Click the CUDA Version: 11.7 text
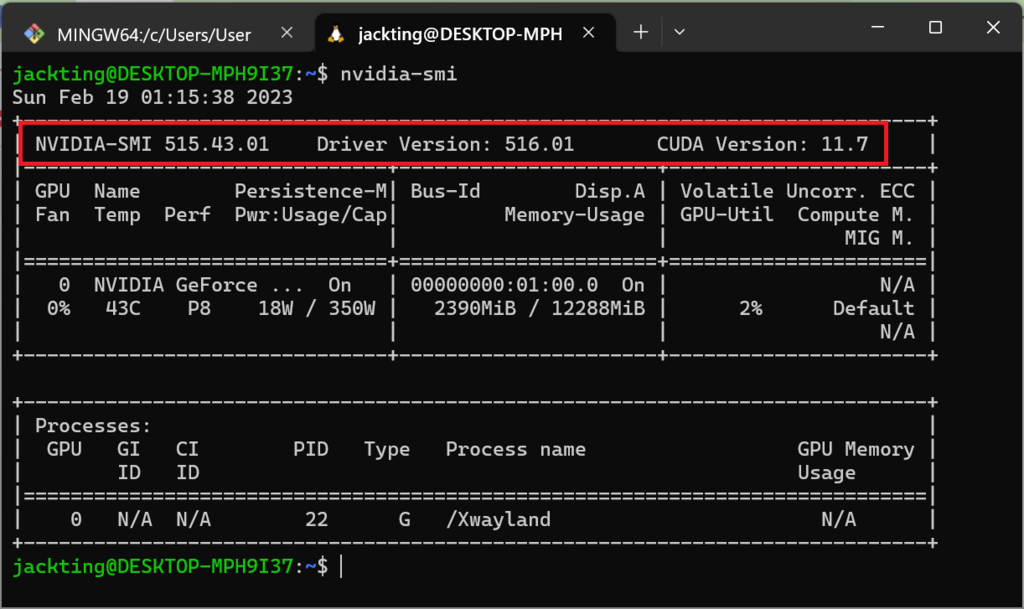The image size is (1024, 609). coord(762,144)
